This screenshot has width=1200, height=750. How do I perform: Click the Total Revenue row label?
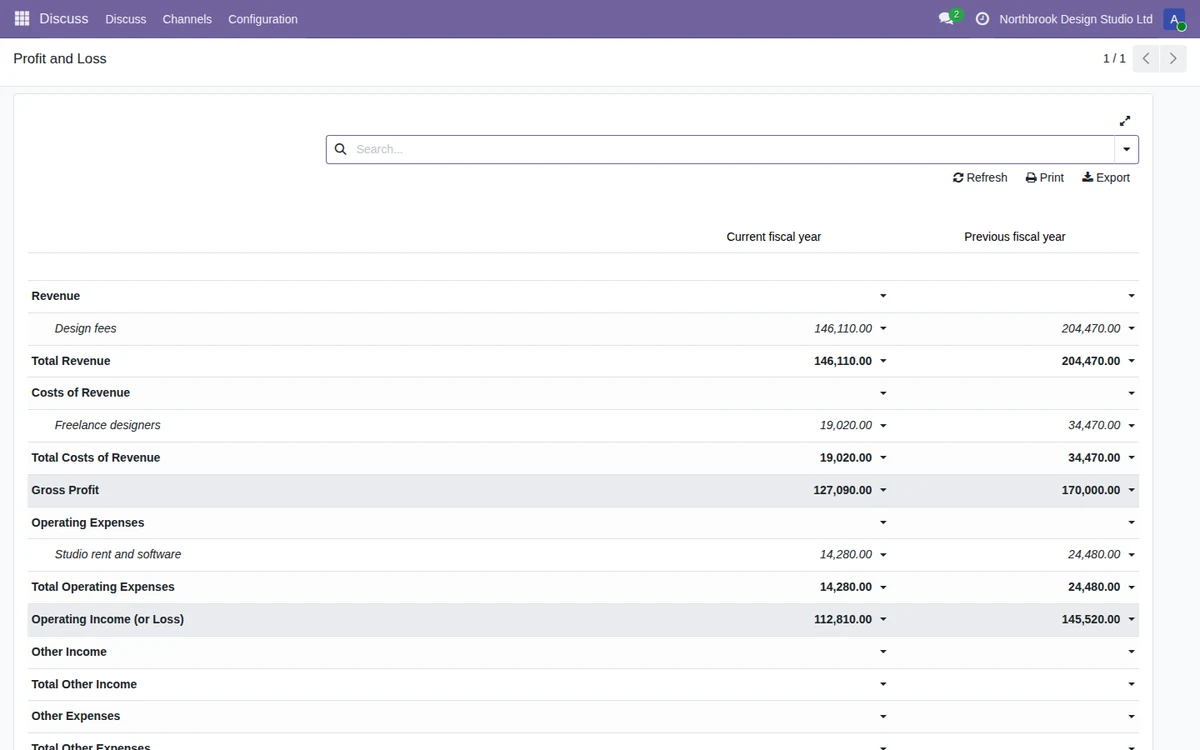coord(71,361)
